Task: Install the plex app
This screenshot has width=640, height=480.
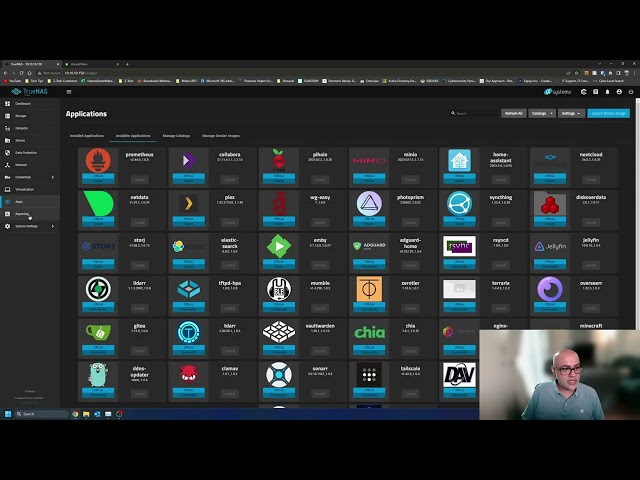Action: coord(230,222)
